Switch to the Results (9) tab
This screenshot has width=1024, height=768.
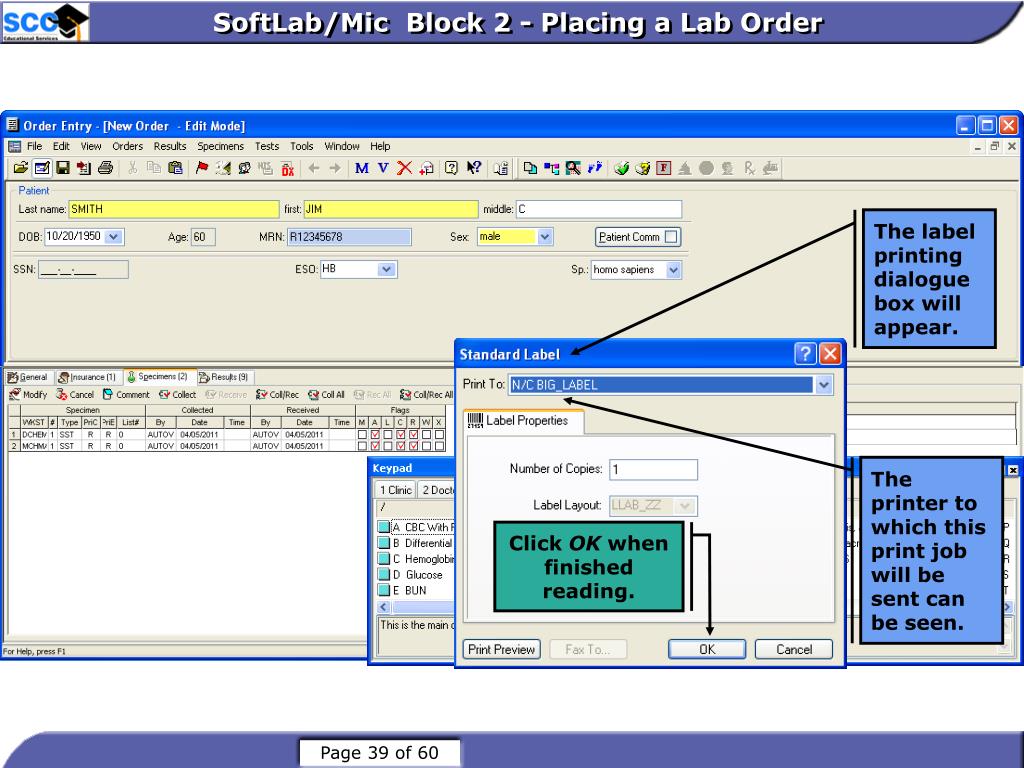223,377
